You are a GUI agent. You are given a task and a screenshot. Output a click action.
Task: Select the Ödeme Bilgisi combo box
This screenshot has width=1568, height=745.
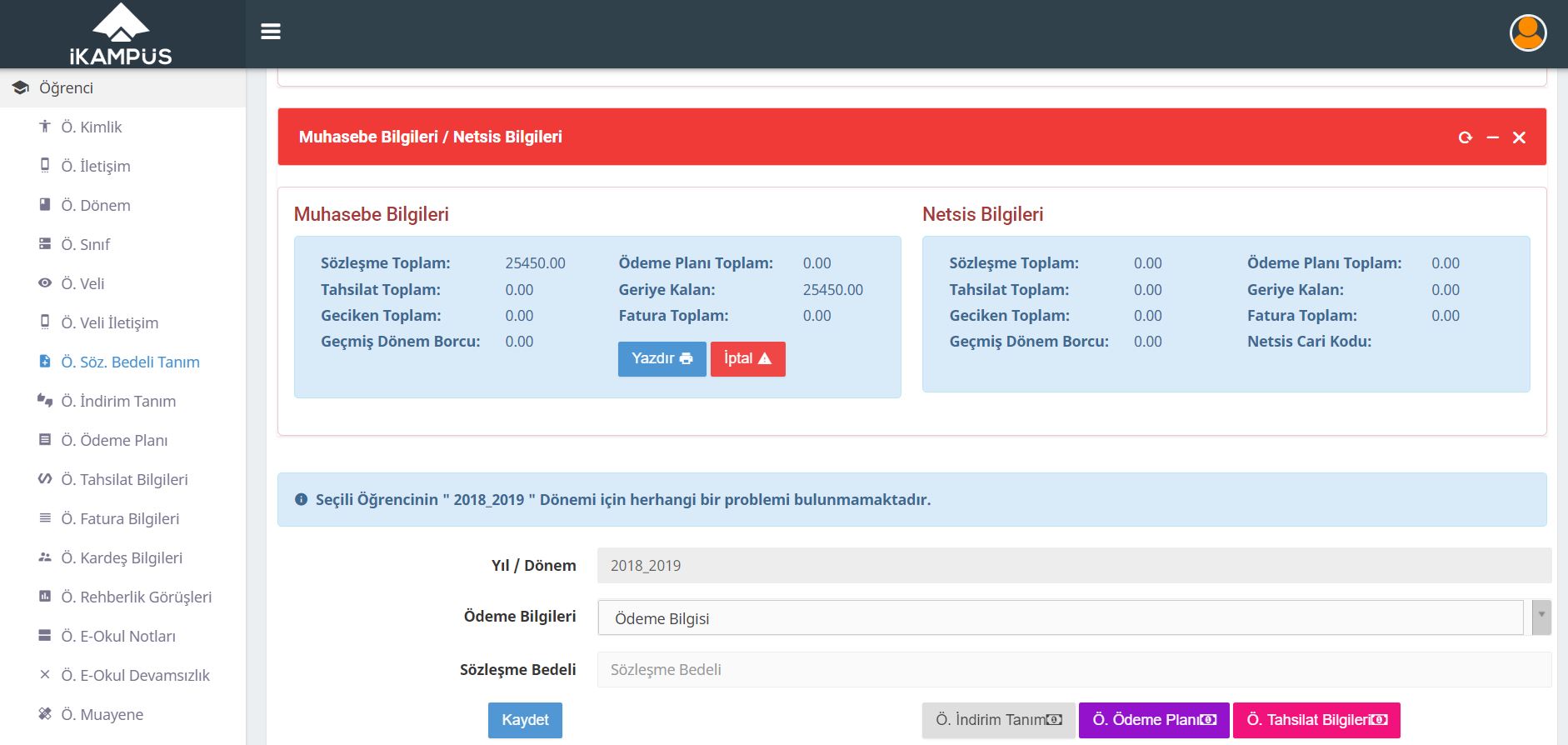[1060, 617]
